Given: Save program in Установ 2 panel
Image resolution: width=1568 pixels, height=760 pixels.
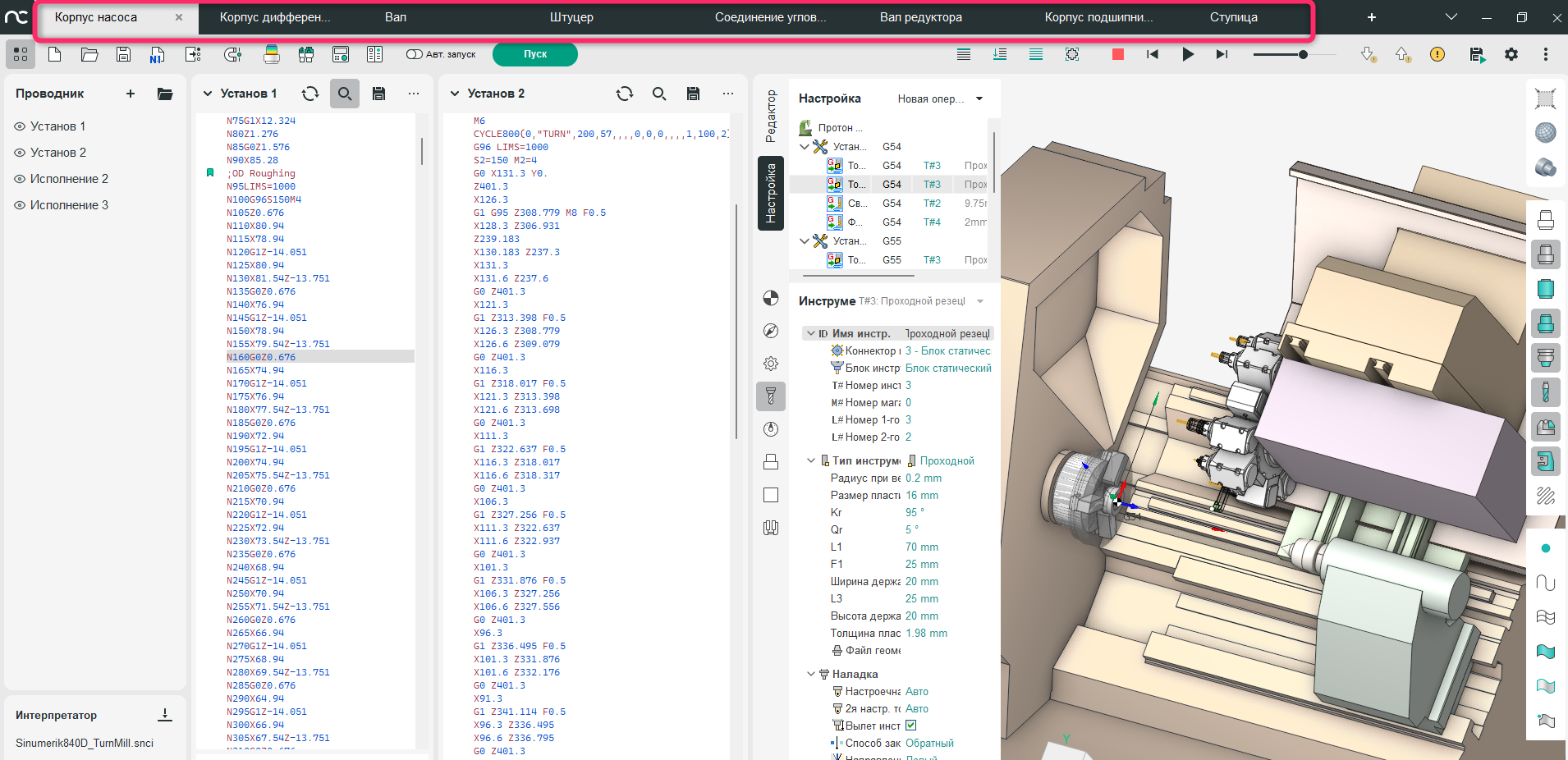Looking at the screenshot, I should pos(693,94).
